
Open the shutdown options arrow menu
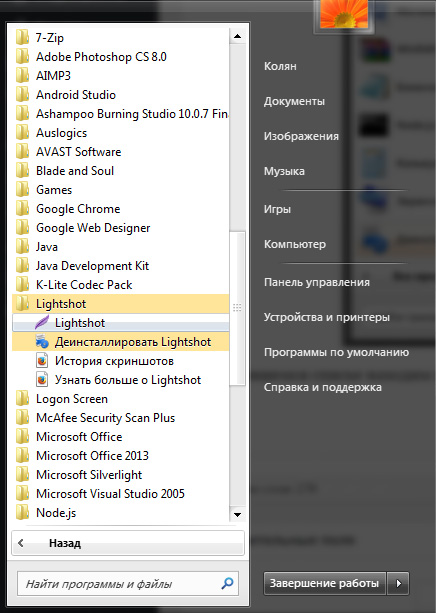point(398,583)
